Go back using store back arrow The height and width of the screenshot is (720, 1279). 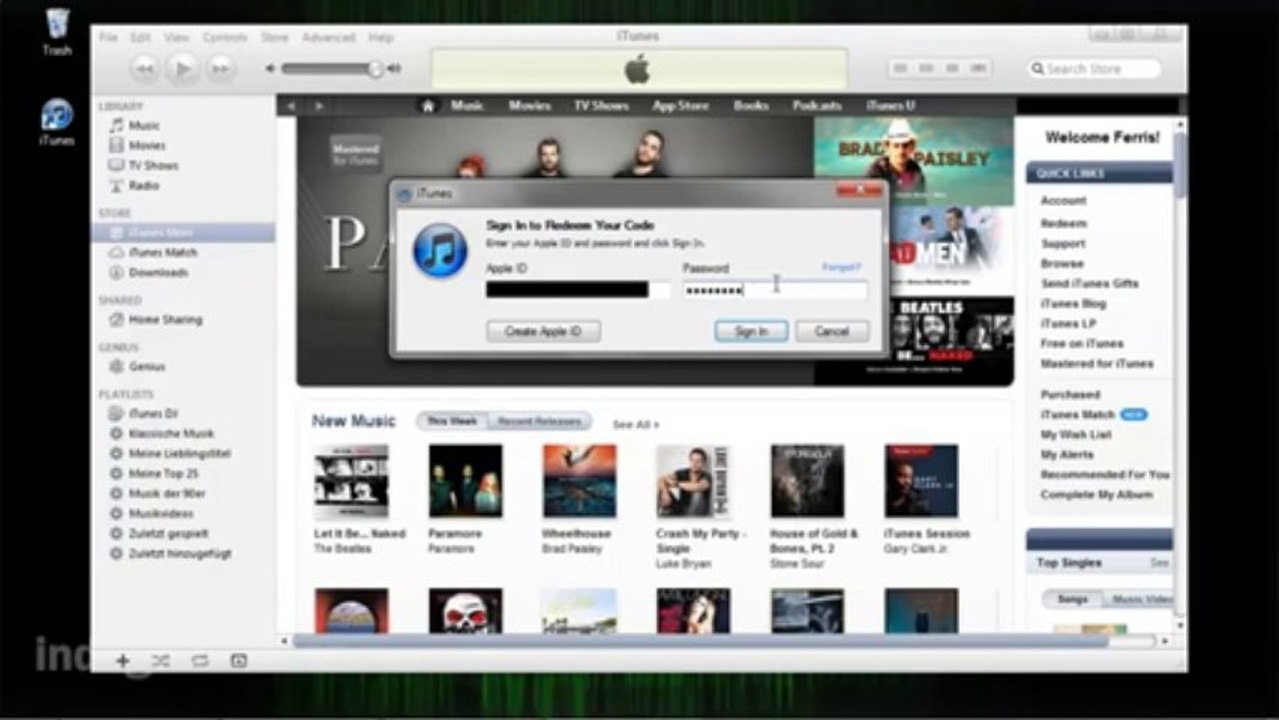pyautogui.click(x=291, y=105)
